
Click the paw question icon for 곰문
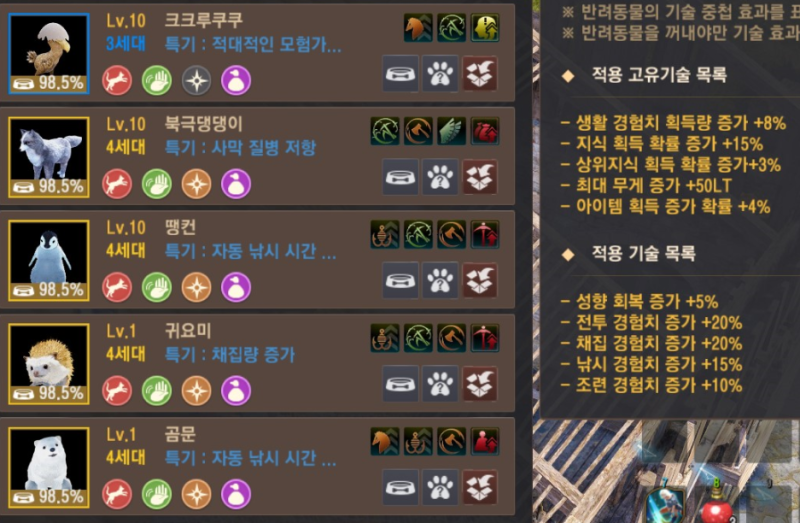[440, 487]
